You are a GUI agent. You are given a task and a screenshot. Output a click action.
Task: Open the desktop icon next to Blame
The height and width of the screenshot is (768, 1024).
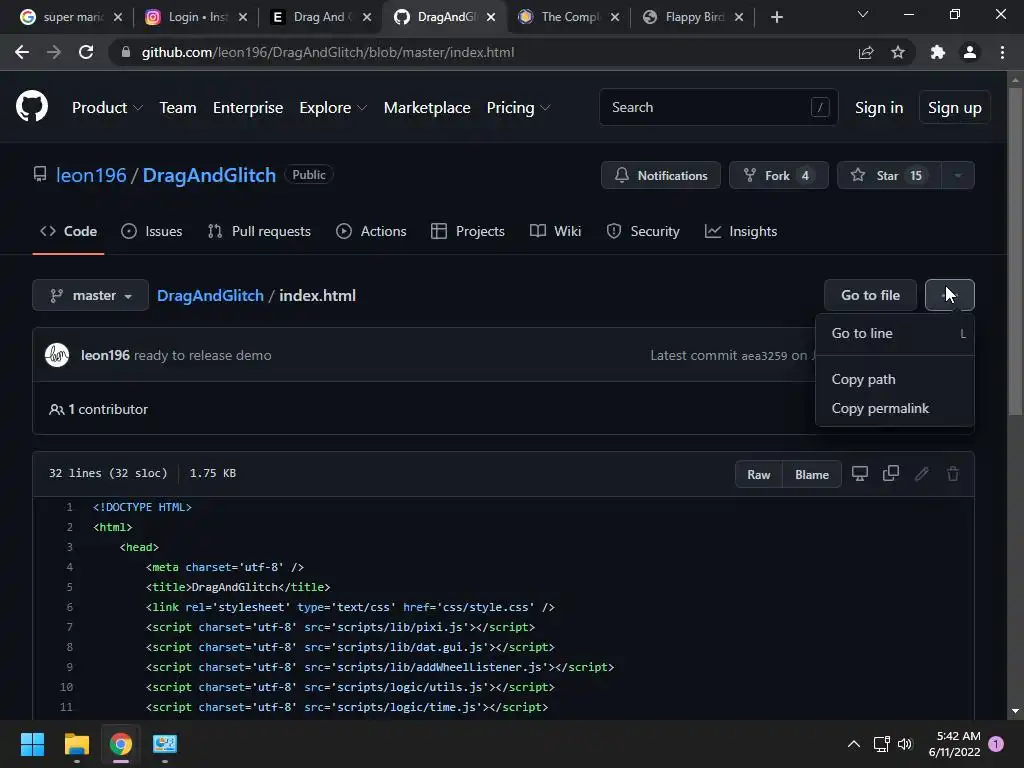pyautogui.click(x=859, y=474)
